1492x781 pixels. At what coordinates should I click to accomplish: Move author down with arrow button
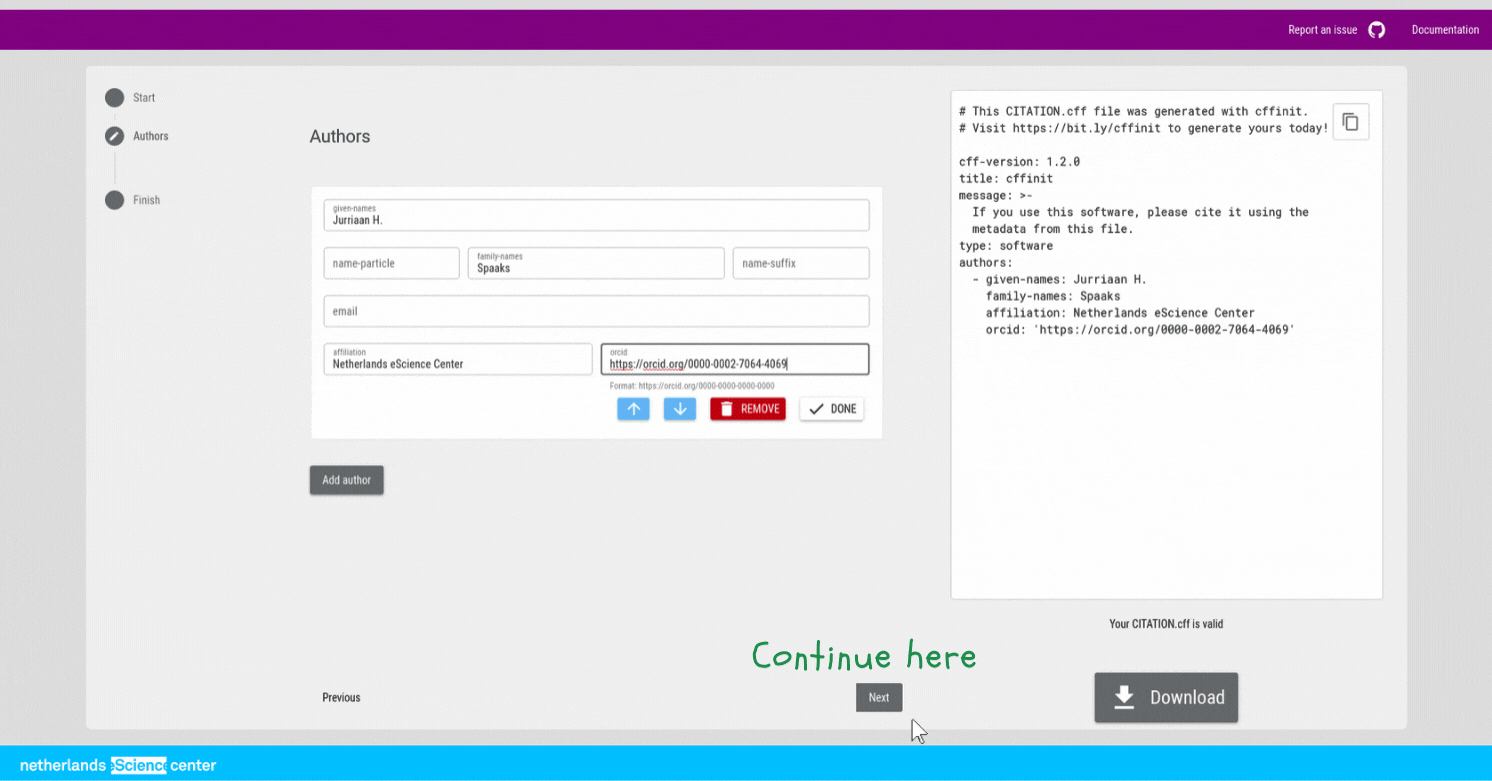679,409
